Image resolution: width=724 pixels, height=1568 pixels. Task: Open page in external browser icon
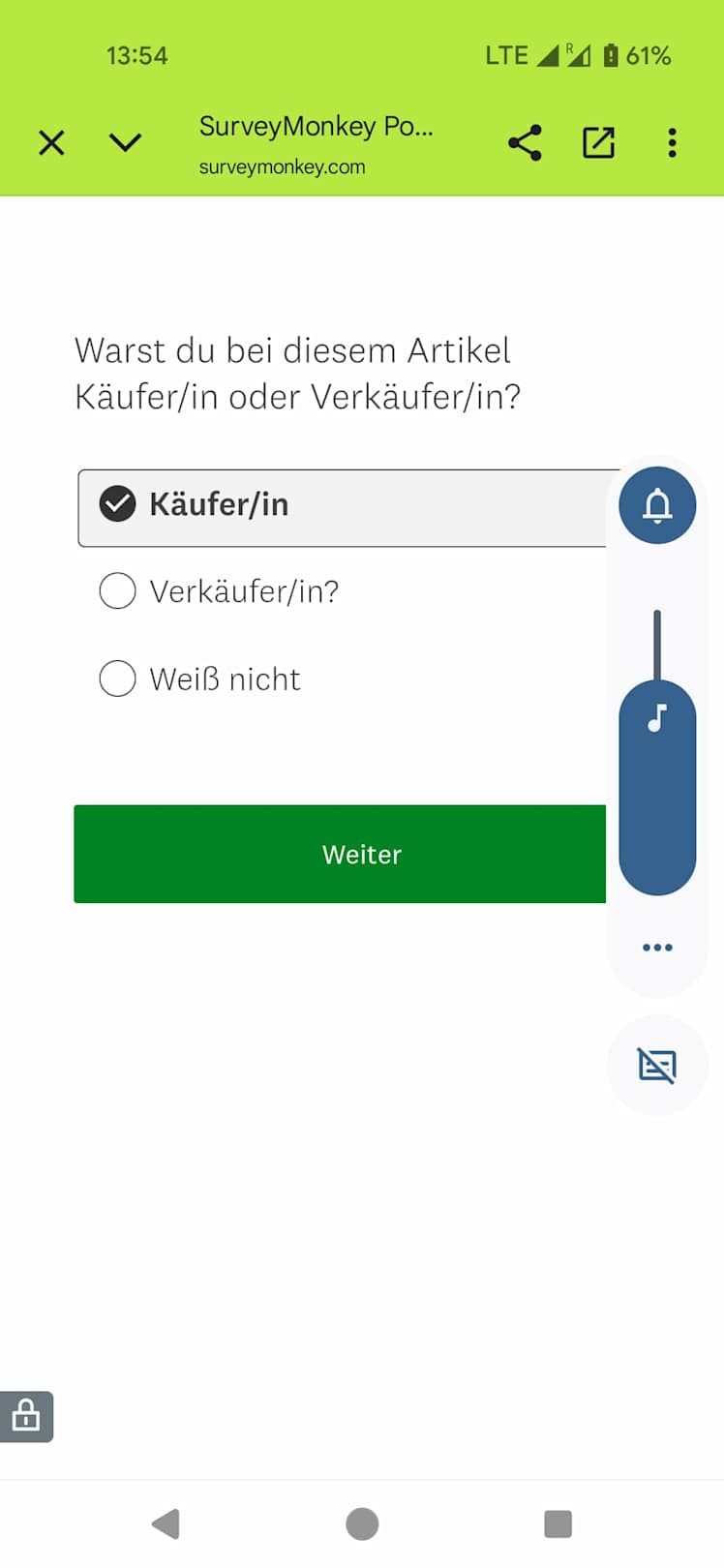[598, 143]
